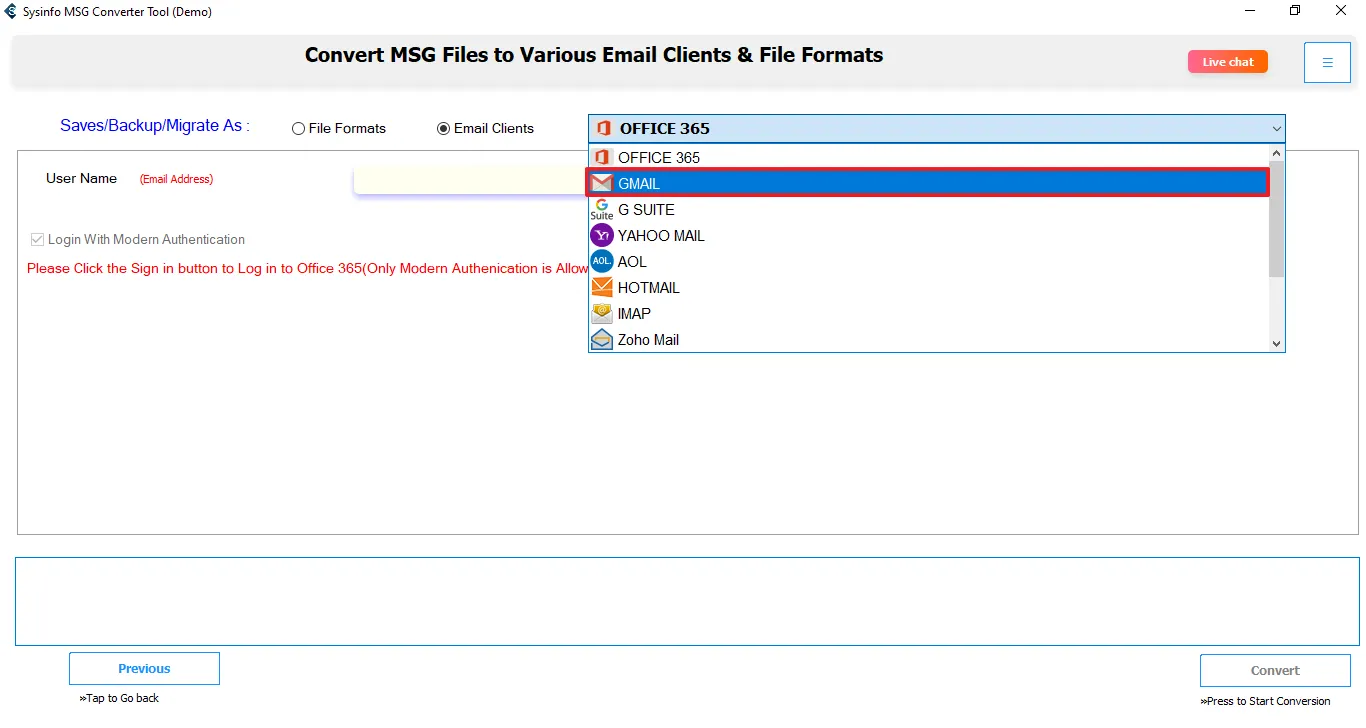Click the purple Yahoo Mail icon
The height and width of the screenshot is (728, 1366).
602,236
